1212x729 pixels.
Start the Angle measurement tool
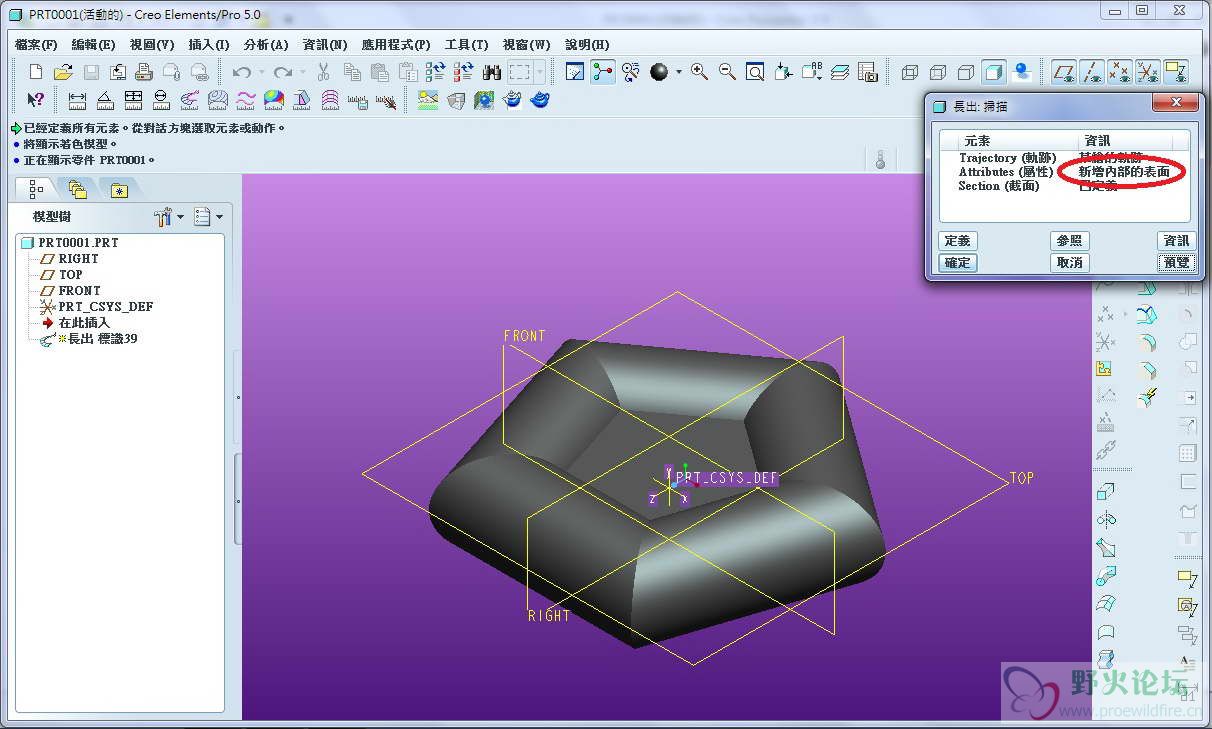click(x=105, y=100)
